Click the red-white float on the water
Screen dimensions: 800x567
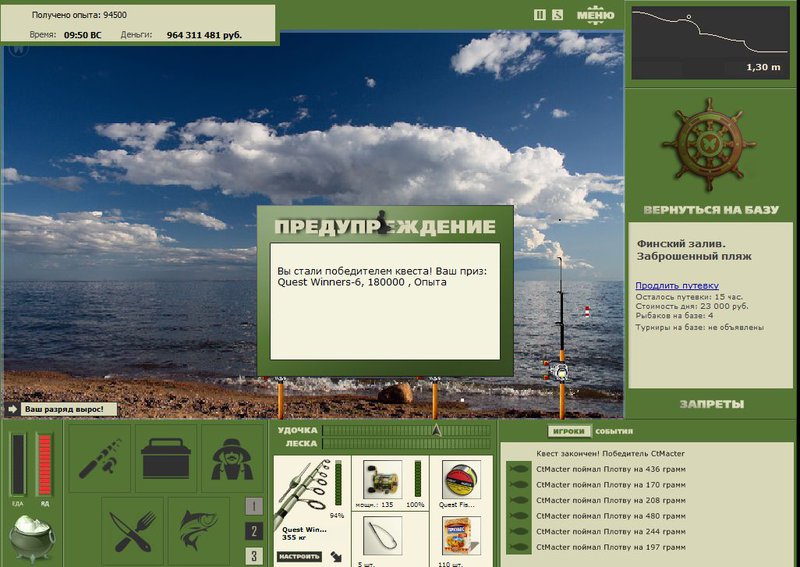587,312
